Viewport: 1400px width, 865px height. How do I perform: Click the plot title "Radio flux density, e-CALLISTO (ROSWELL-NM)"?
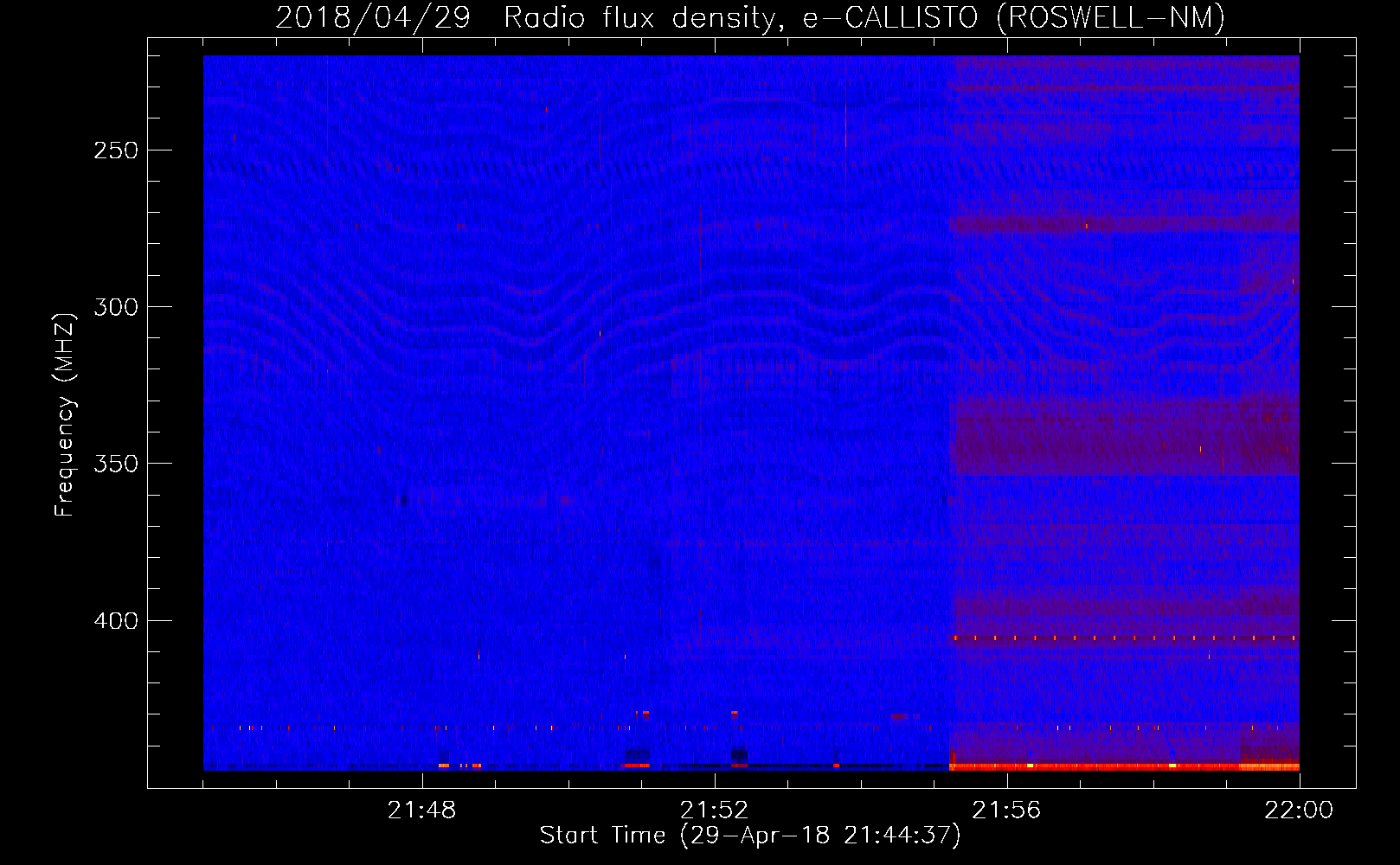(x=864, y=18)
